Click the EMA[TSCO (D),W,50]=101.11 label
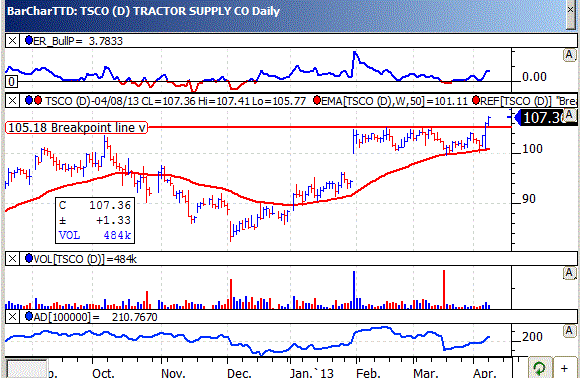The image size is (580, 378). tap(395, 101)
